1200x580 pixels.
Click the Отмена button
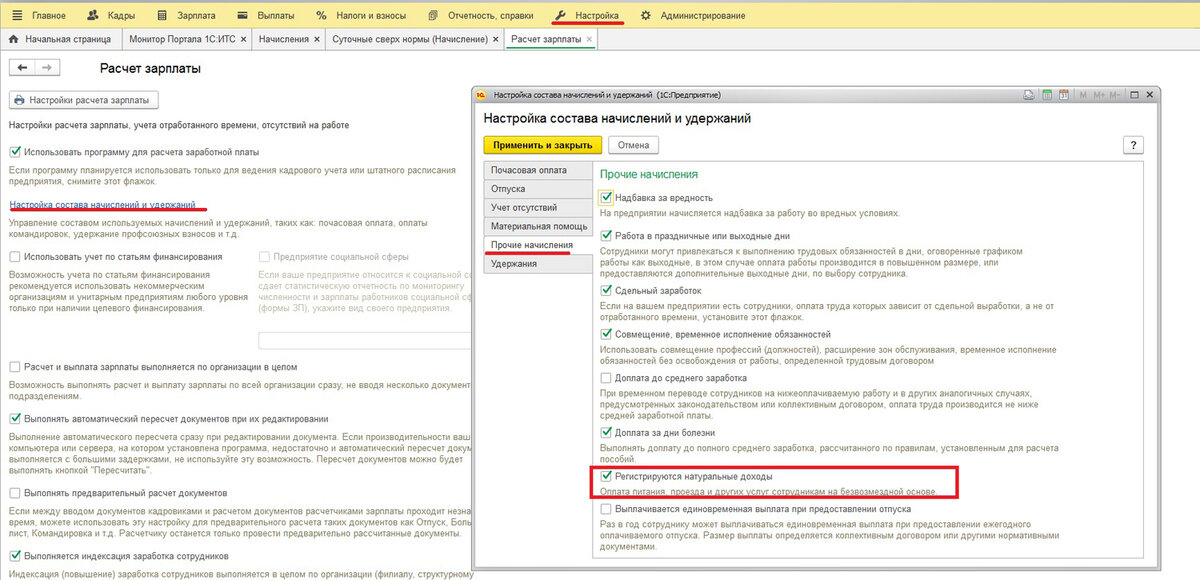coord(633,145)
